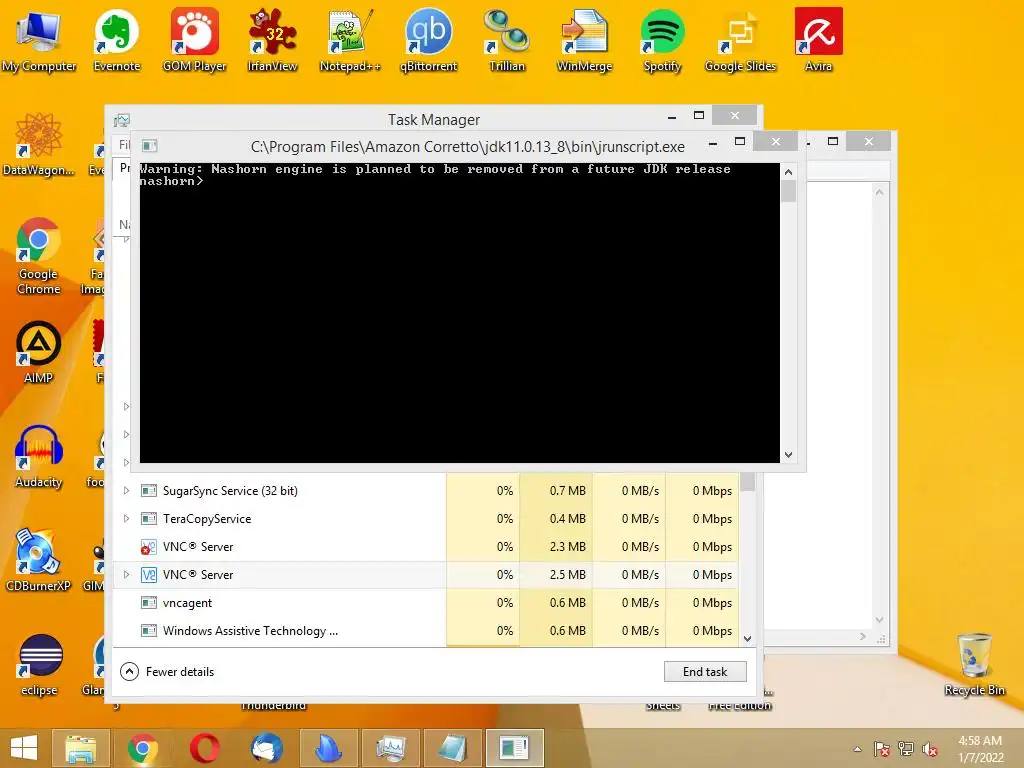The image size is (1024, 768).
Task: Open Chrome from the taskbar
Action: coord(142,748)
